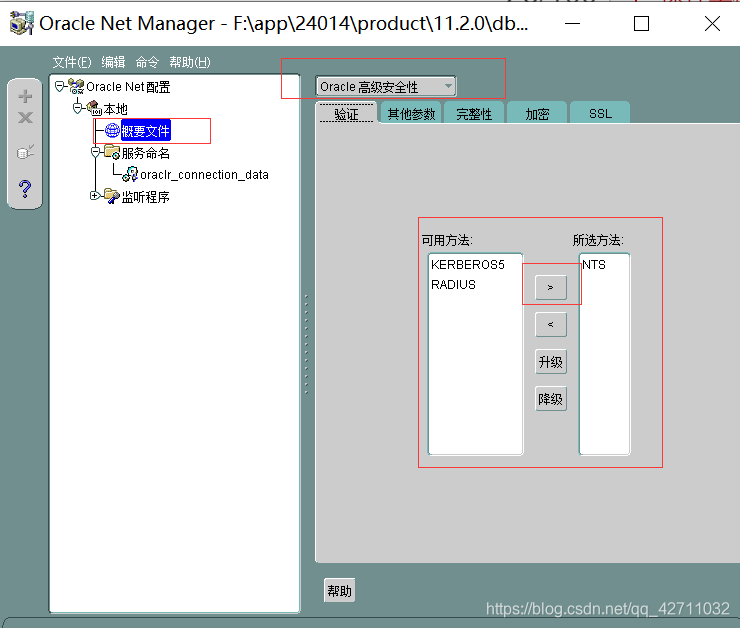
Task: Select 监听程序 tree item
Action: pyautogui.click(x=145, y=196)
